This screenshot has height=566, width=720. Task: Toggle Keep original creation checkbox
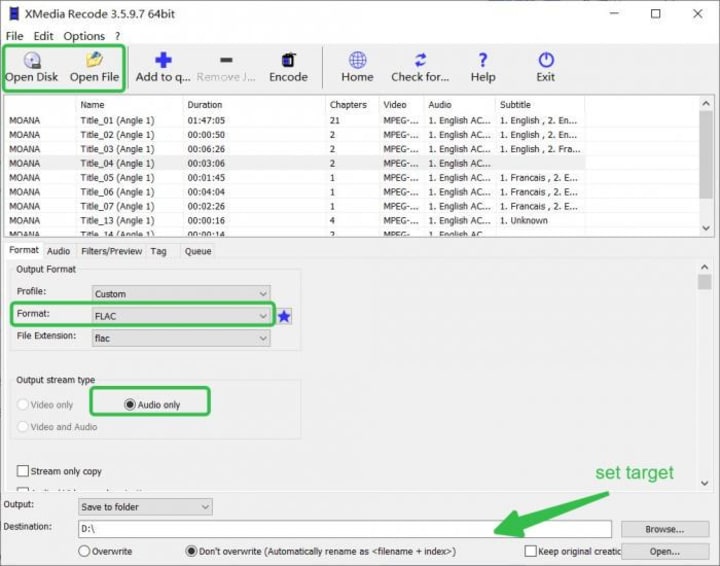tap(530, 551)
